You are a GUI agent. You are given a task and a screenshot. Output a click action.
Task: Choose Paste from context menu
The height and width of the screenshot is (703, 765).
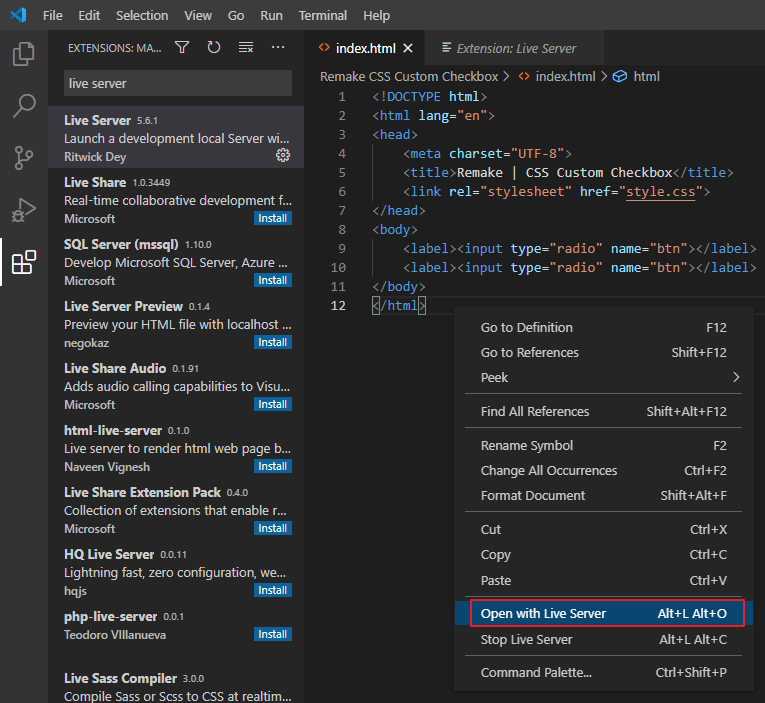604,580
